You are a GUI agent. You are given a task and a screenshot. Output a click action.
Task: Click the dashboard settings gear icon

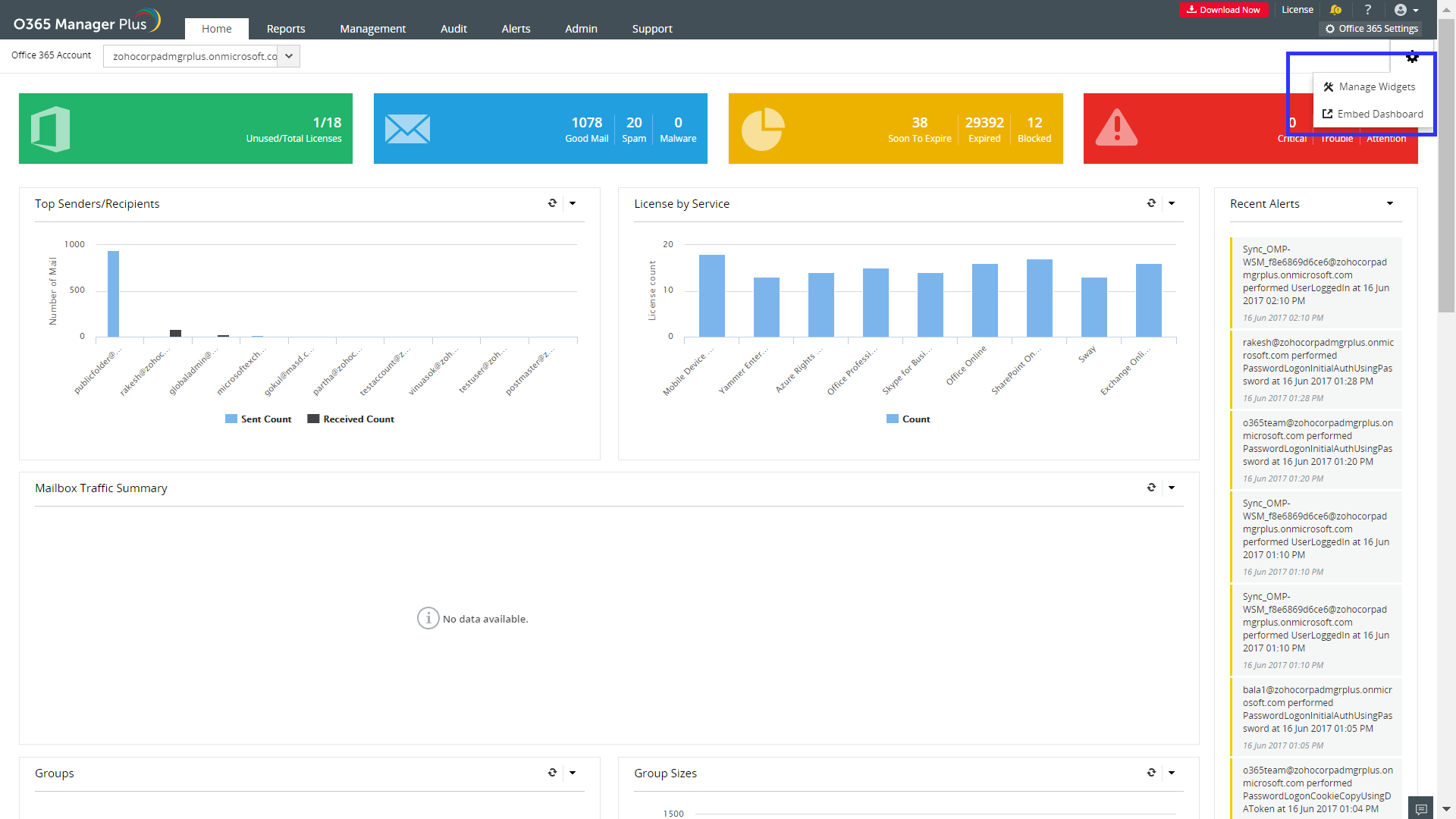click(x=1412, y=57)
